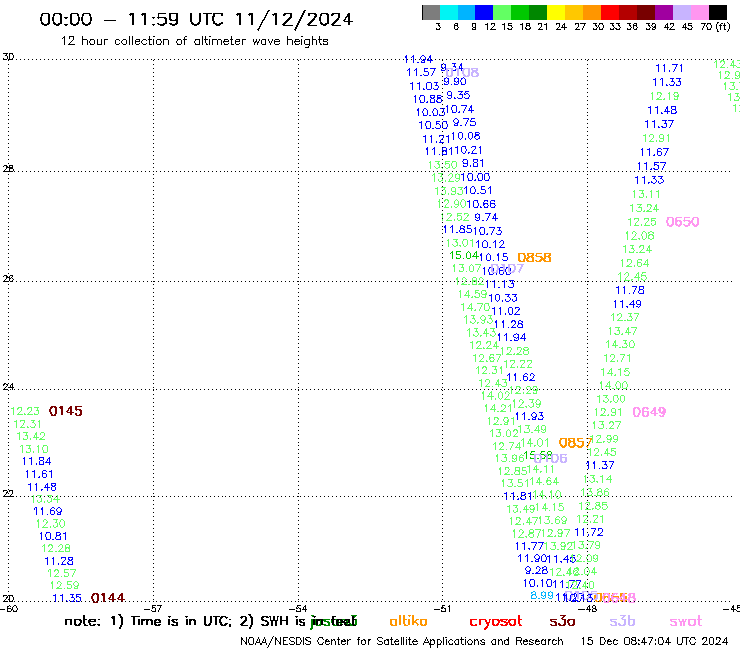
Task: Click the swot pass time label 0650
Action: [x=682, y=222]
